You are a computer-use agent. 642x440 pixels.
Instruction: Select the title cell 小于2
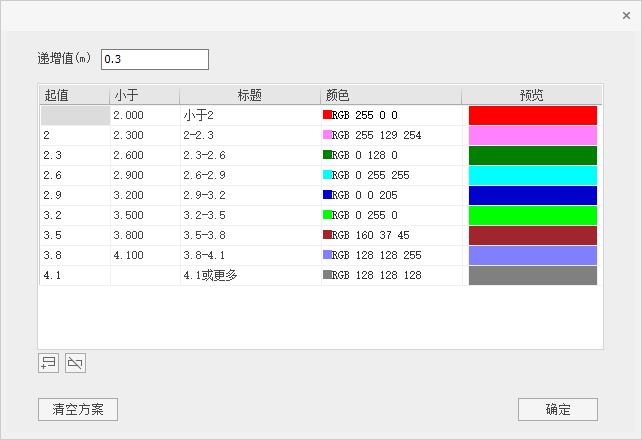point(249,115)
